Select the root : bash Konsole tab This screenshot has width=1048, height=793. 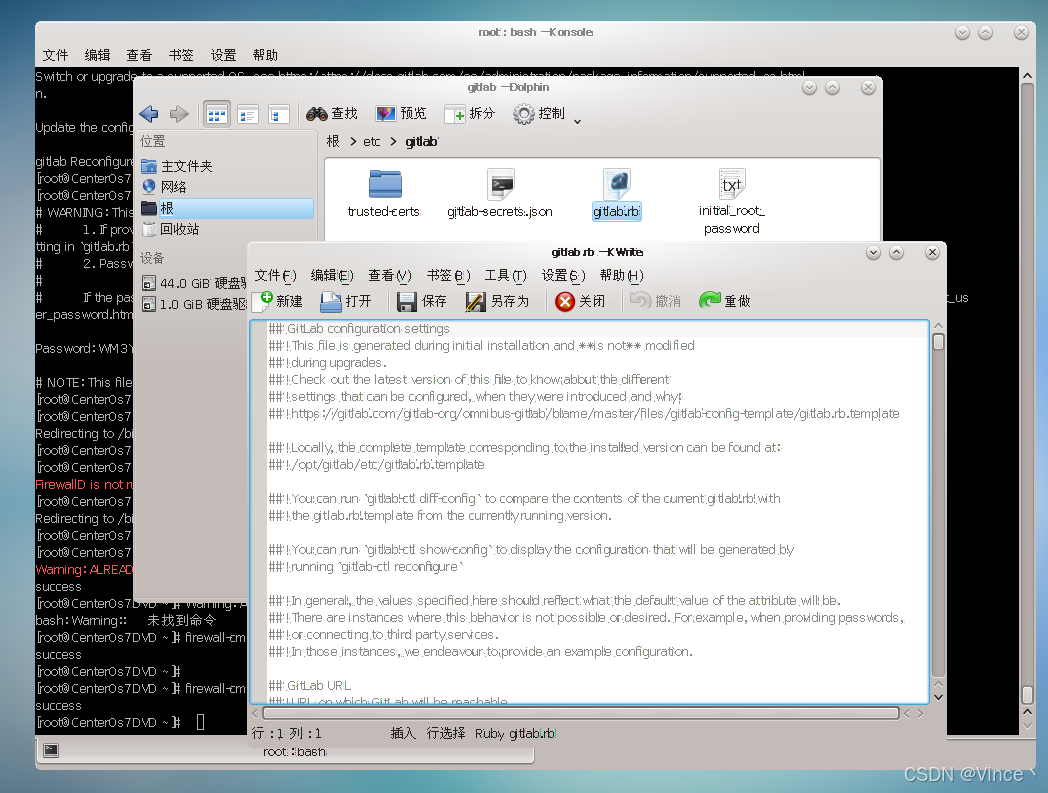point(296,752)
